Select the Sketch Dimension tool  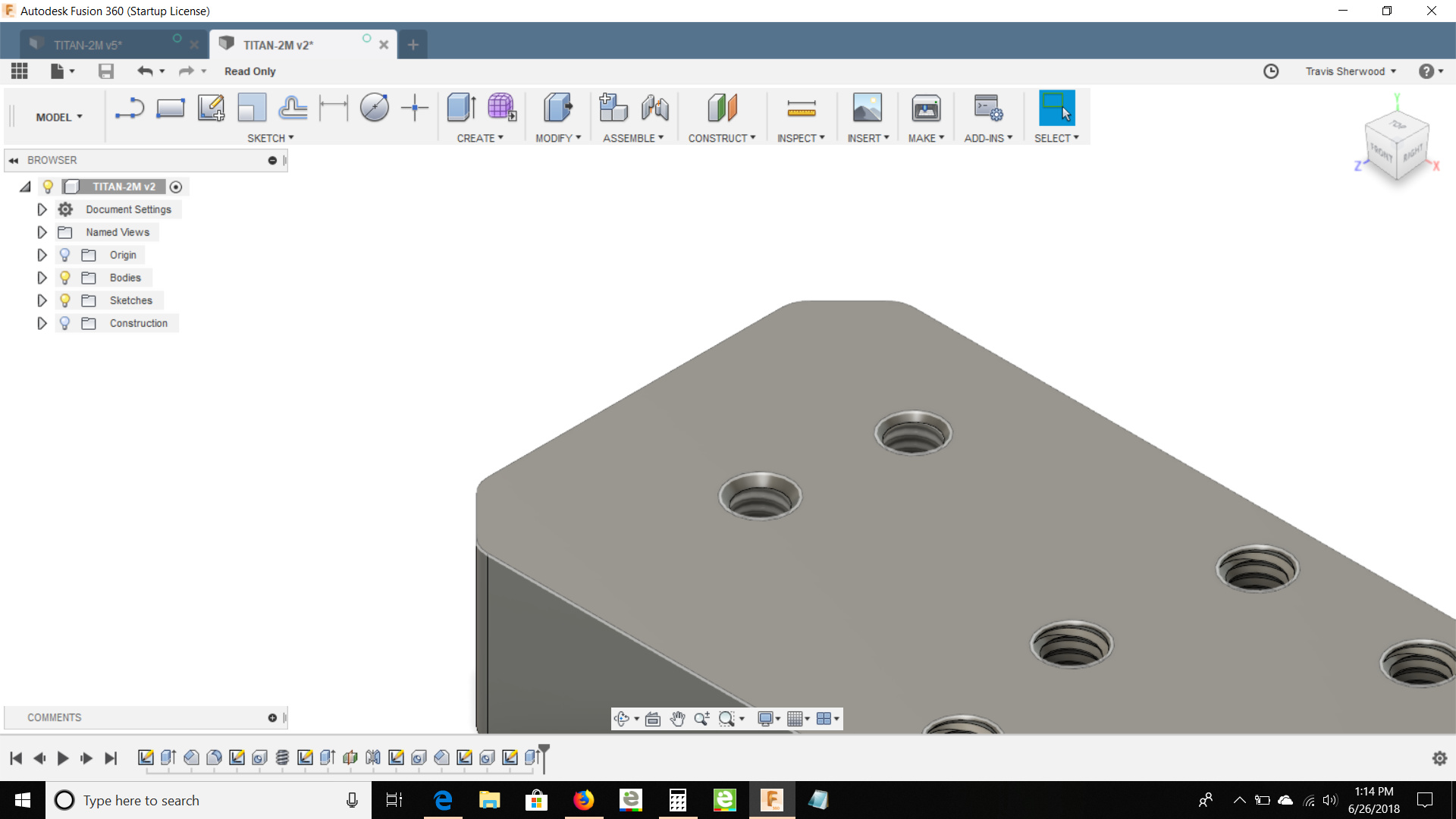[x=333, y=108]
